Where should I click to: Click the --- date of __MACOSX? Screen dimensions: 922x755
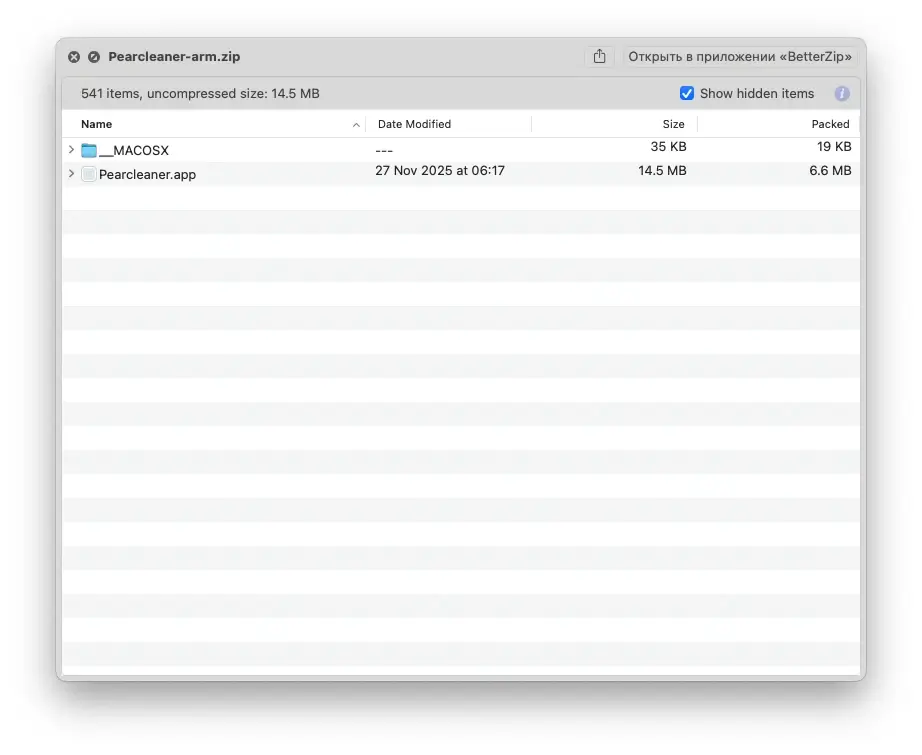[x=384, y=151]
